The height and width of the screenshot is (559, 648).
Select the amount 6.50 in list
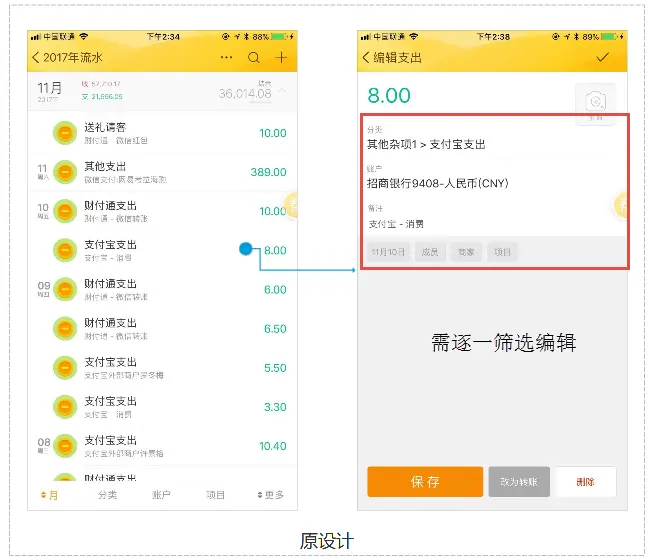275,329
